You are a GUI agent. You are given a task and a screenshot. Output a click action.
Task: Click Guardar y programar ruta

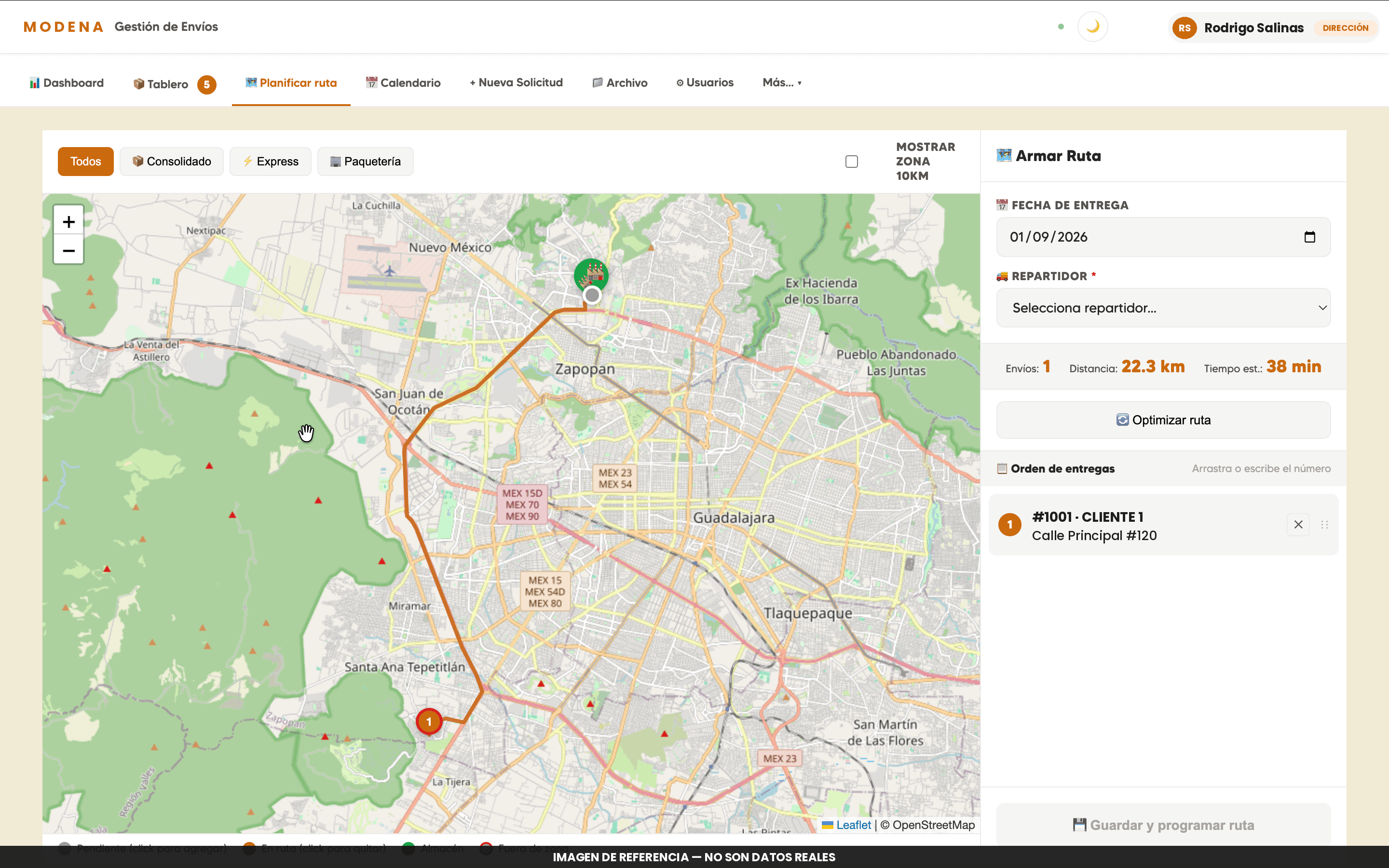click(1163, 825)
